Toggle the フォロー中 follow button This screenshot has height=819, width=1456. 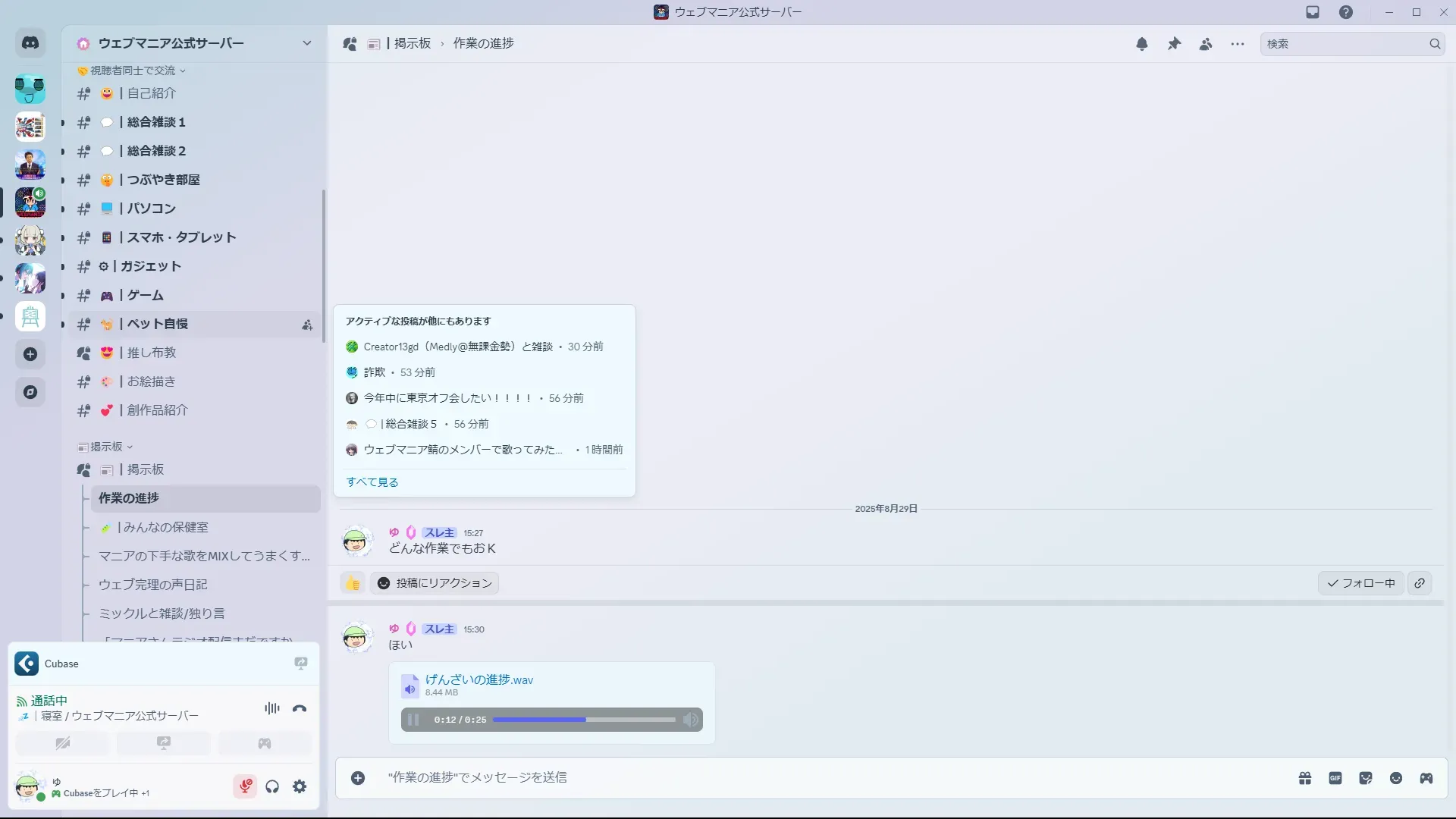(x=1361, y=583)
